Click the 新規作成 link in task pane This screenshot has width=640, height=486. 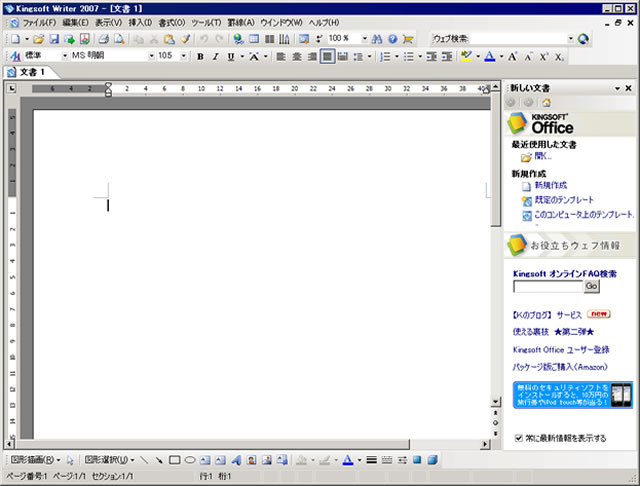tap(551, 185)
